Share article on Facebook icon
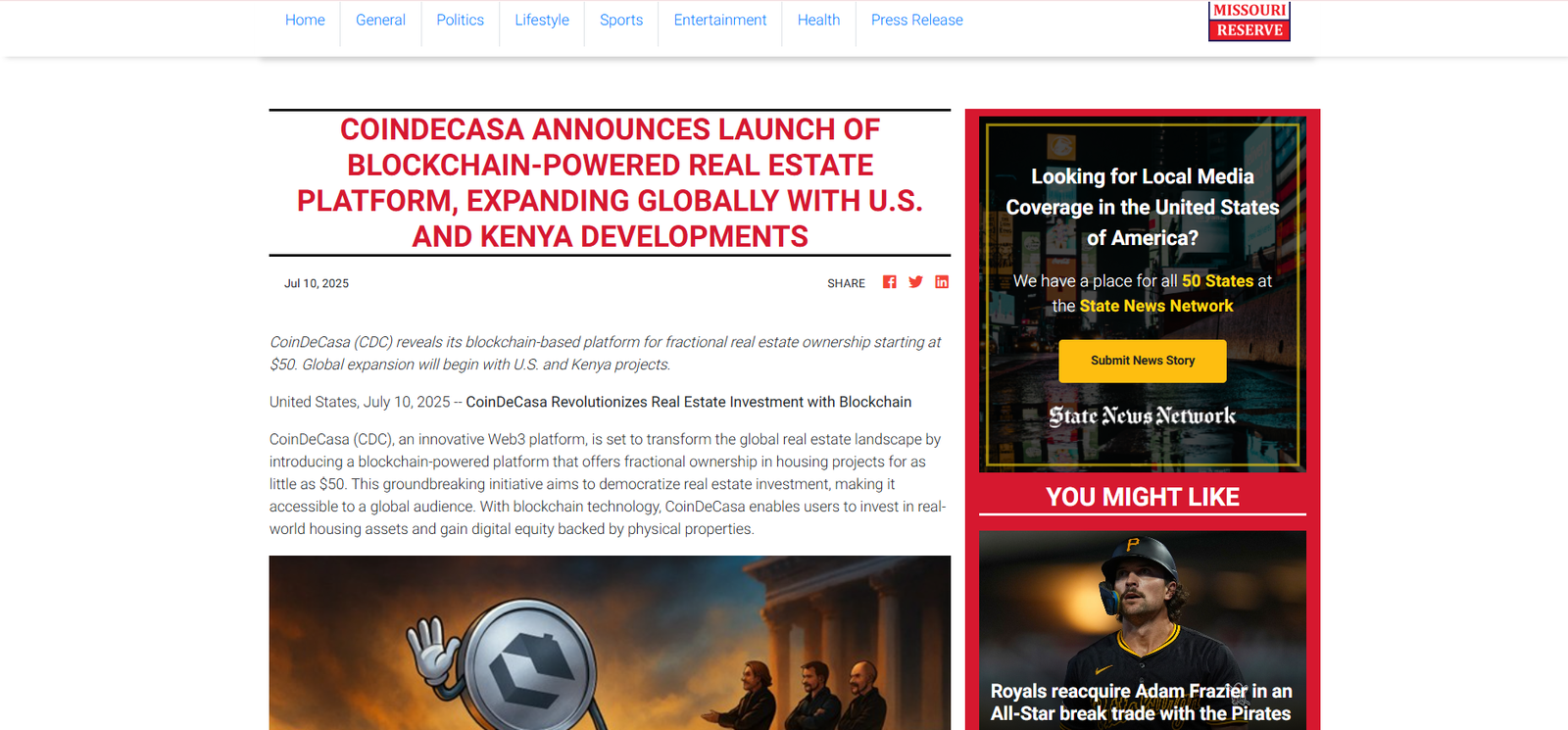The image size is (1568, 730). tap(889, 282)
